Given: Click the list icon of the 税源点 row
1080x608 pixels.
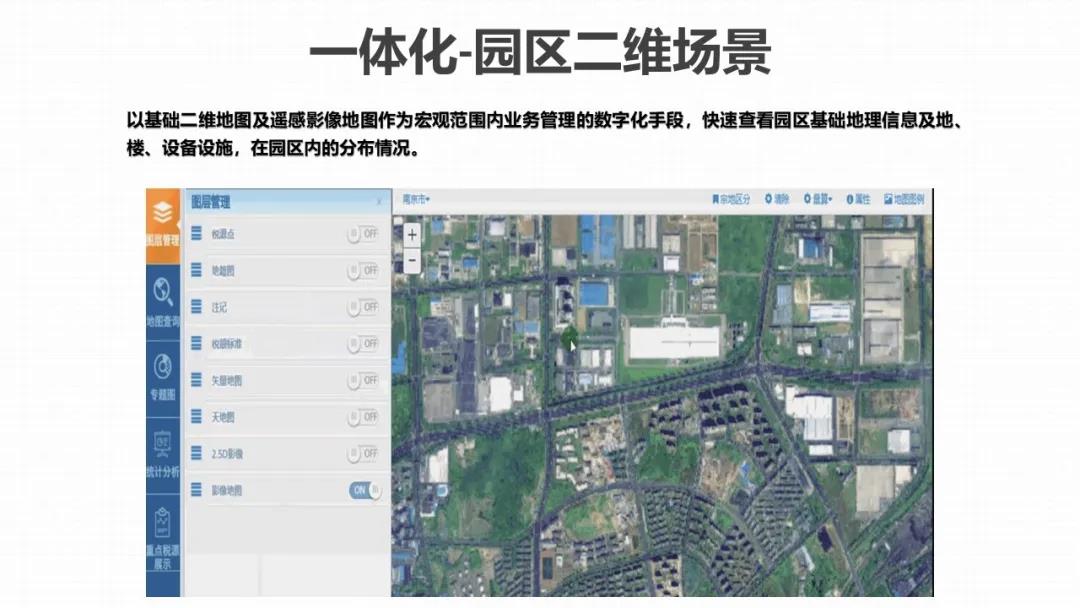Looking at the screenshot, I should point(196,233).
